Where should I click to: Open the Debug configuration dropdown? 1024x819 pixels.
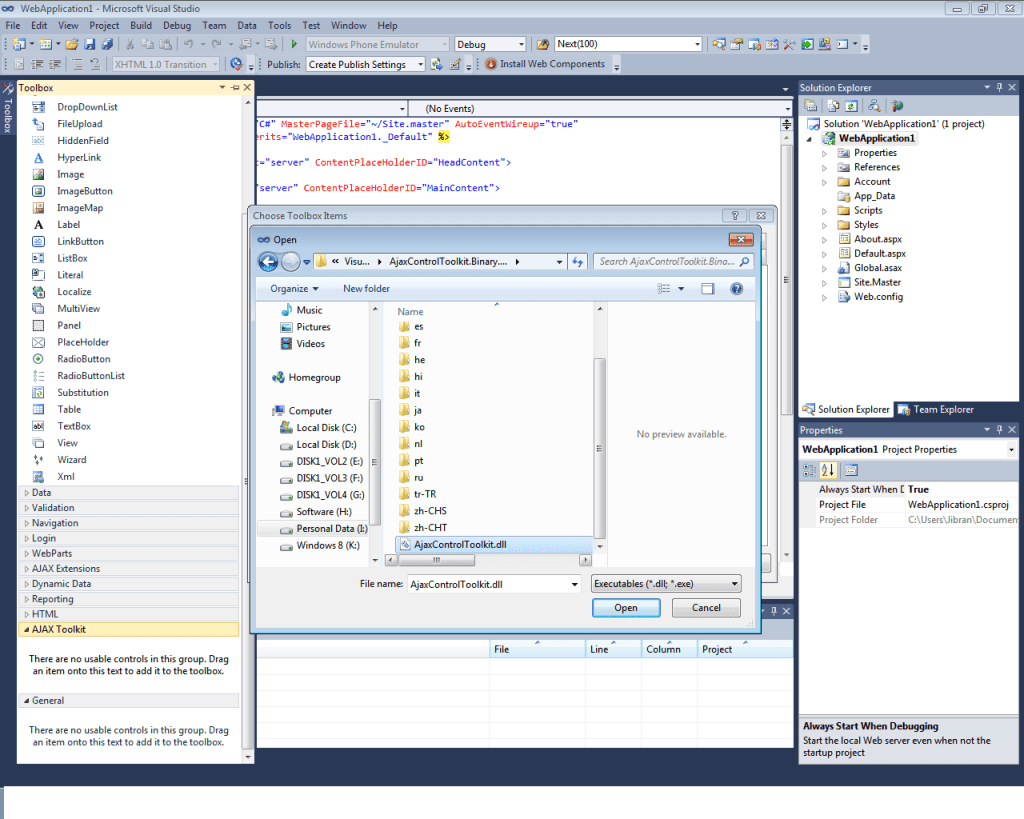coord(521,44)
